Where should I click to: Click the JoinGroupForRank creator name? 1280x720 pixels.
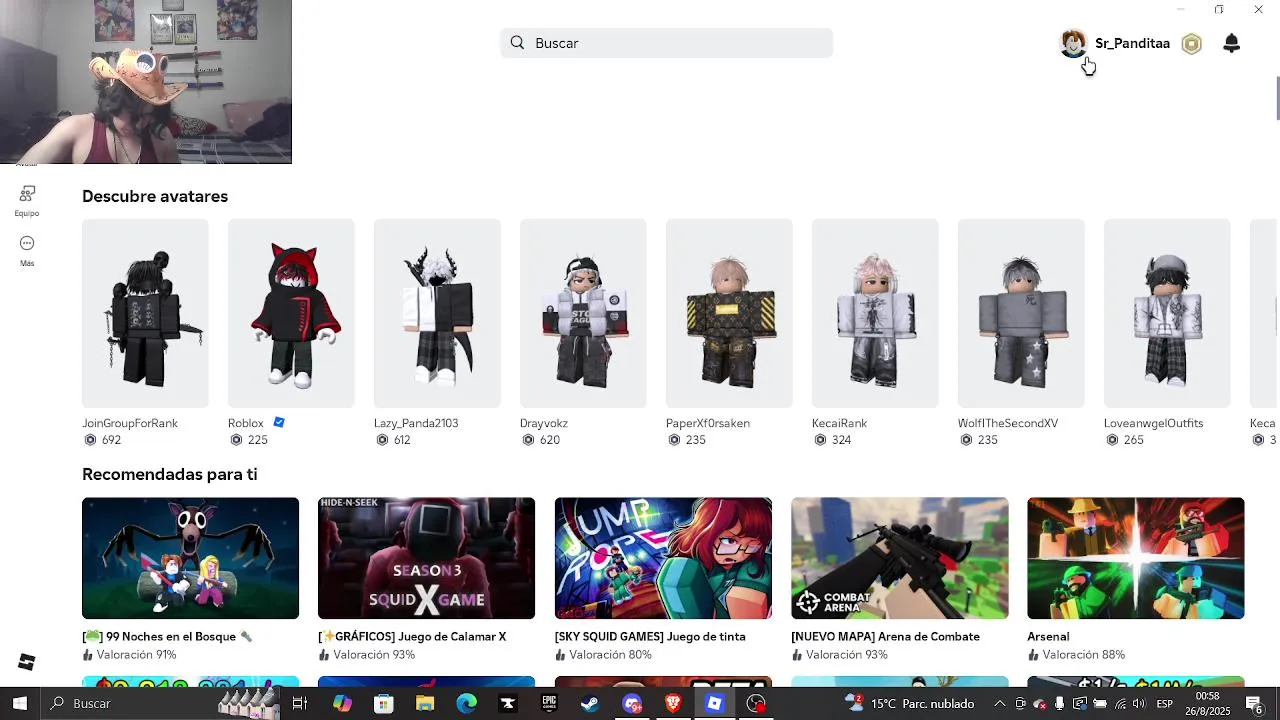coord(130,423)
